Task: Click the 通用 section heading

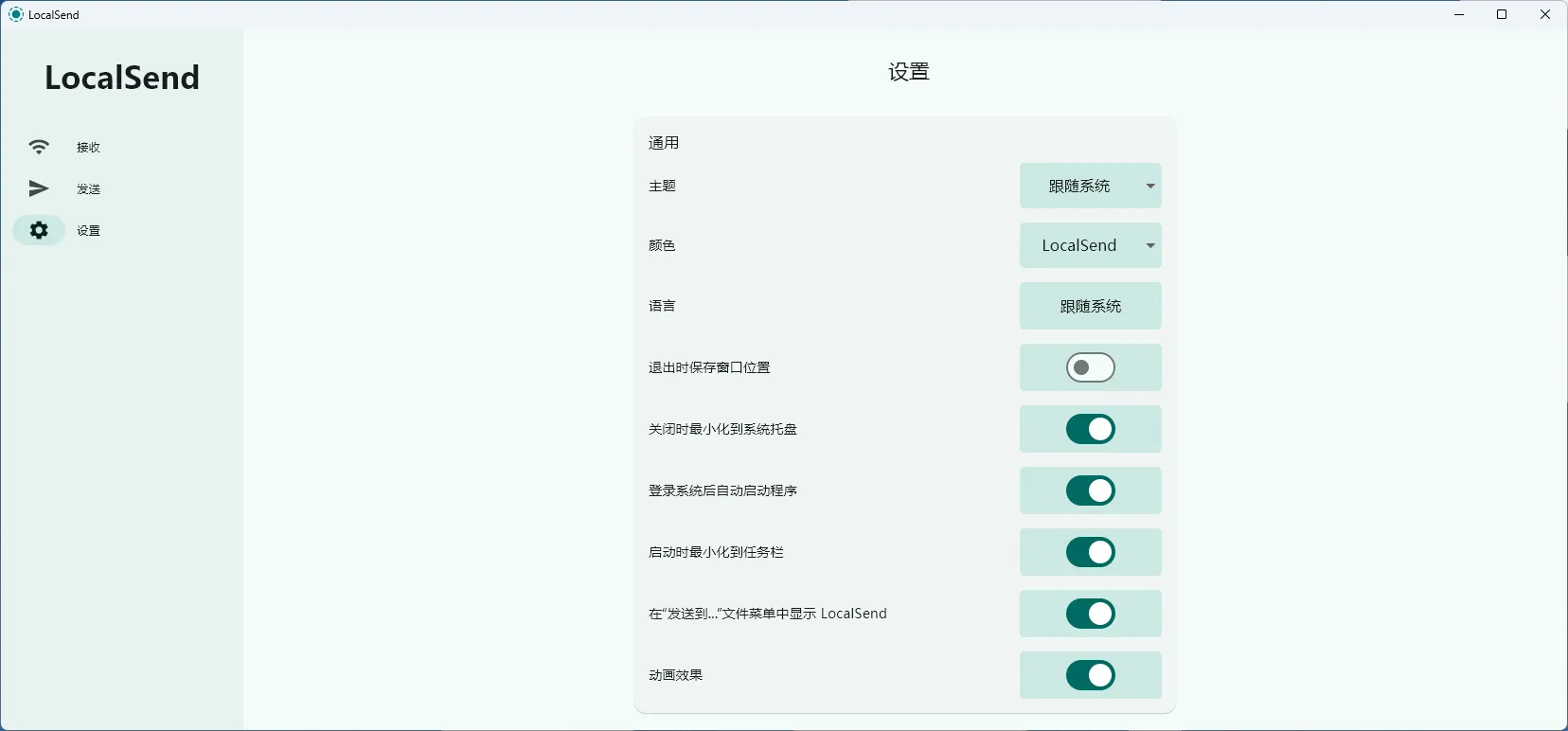Action: (x=664, y=143)
